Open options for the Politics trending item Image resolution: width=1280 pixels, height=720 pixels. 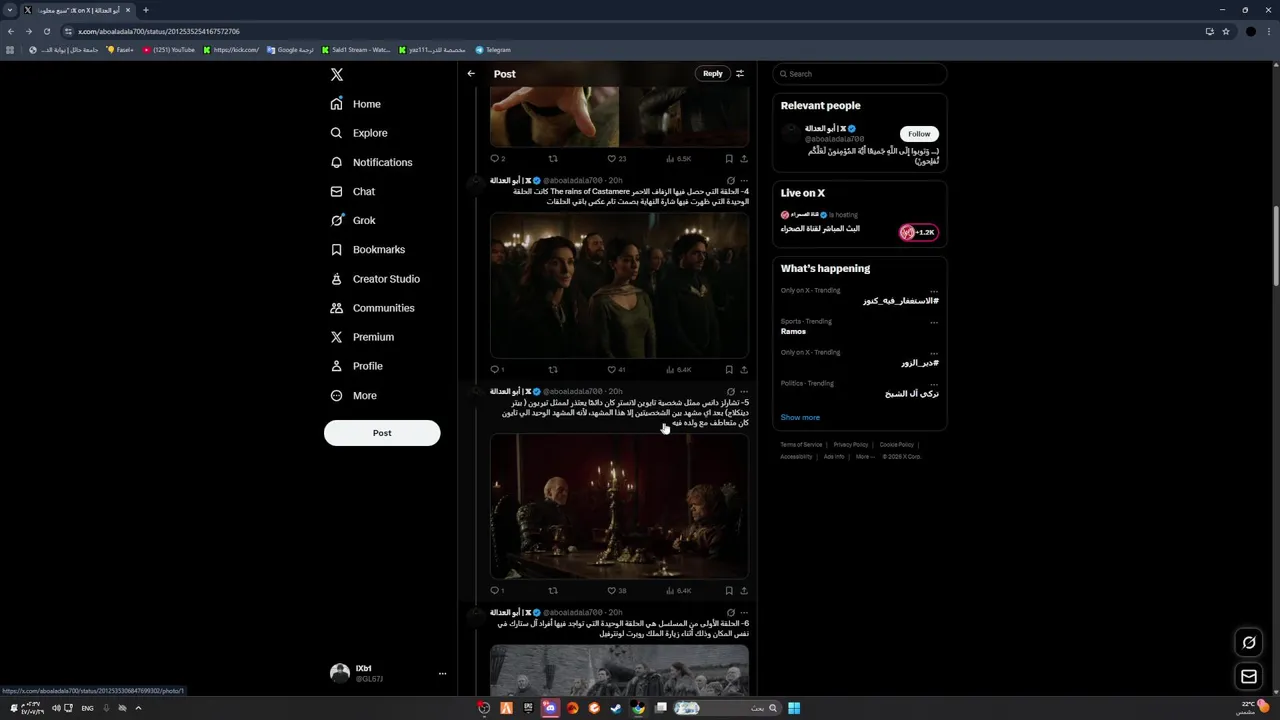934,384
